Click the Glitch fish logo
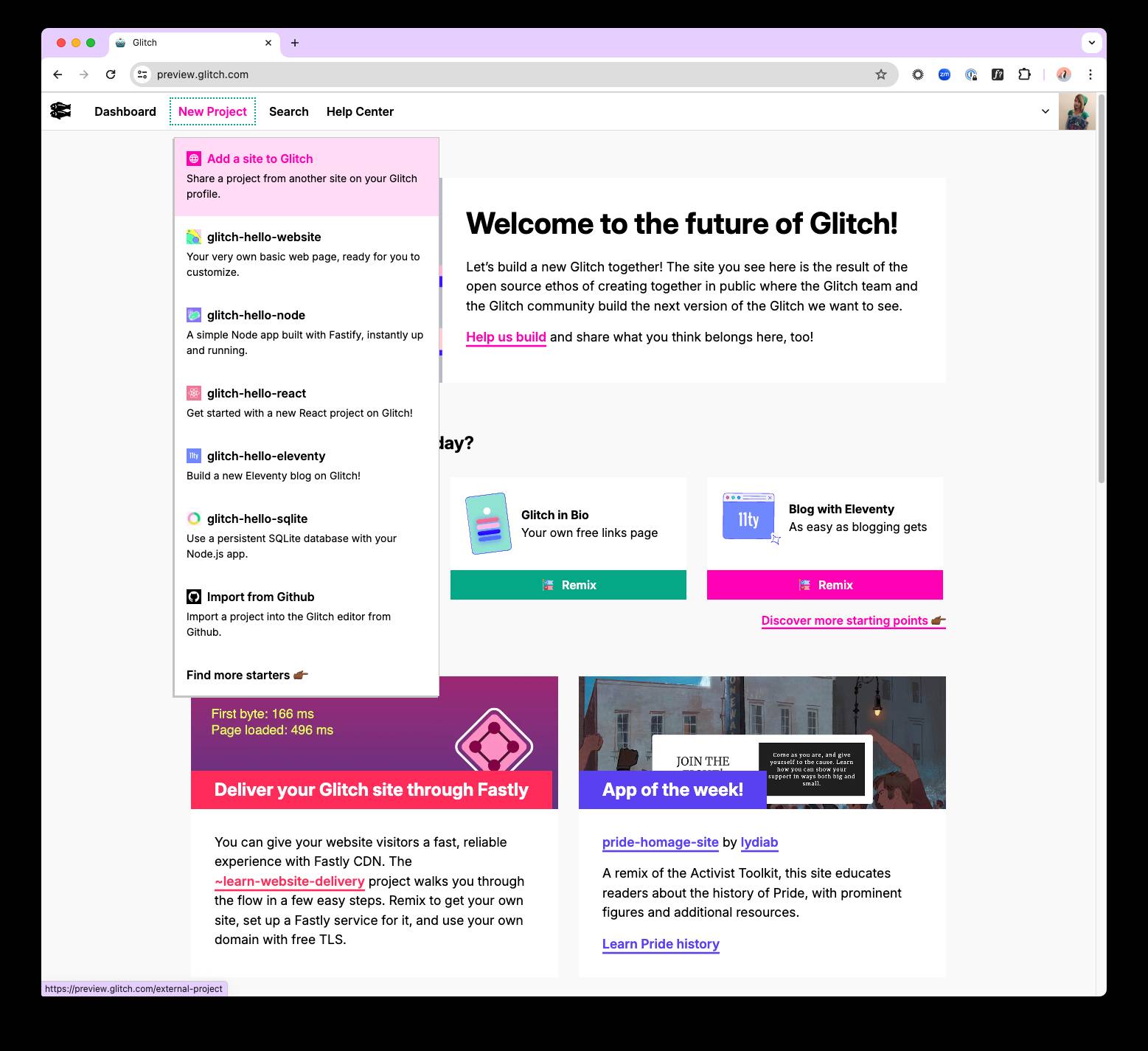The width and height of the screenshot is (1148, 1051). [x=60, y=111]
